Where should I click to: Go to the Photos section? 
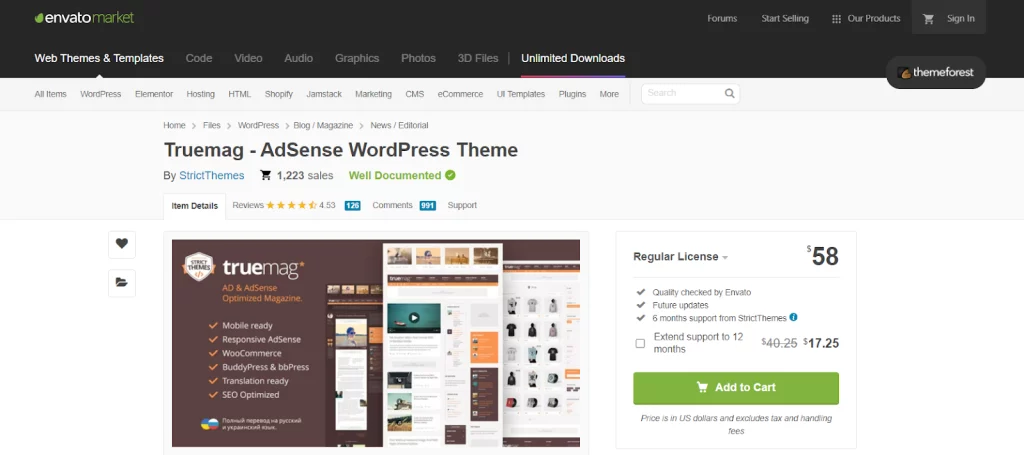click(419, 58)
